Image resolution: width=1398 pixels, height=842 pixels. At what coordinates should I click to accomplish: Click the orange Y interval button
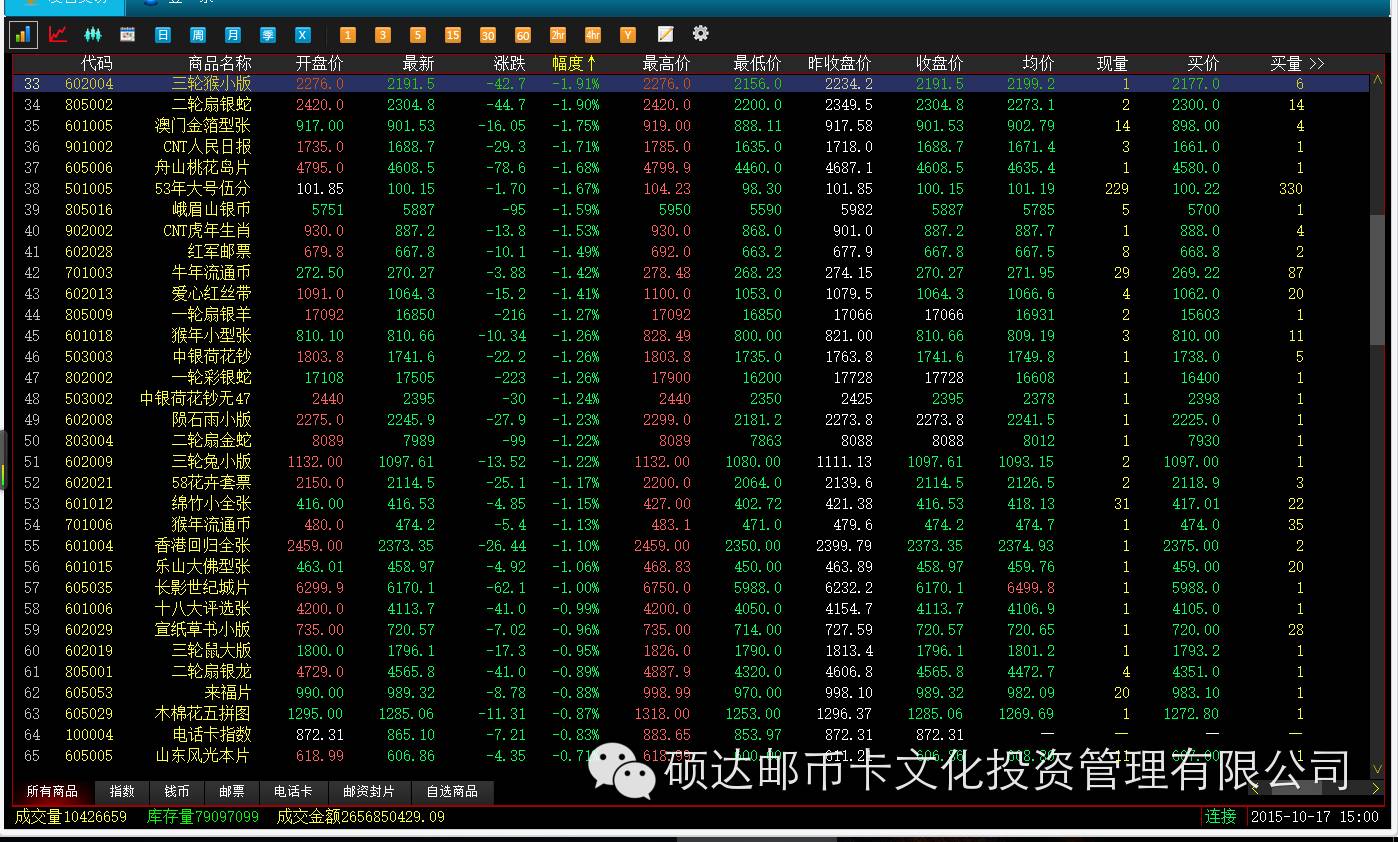628,35
